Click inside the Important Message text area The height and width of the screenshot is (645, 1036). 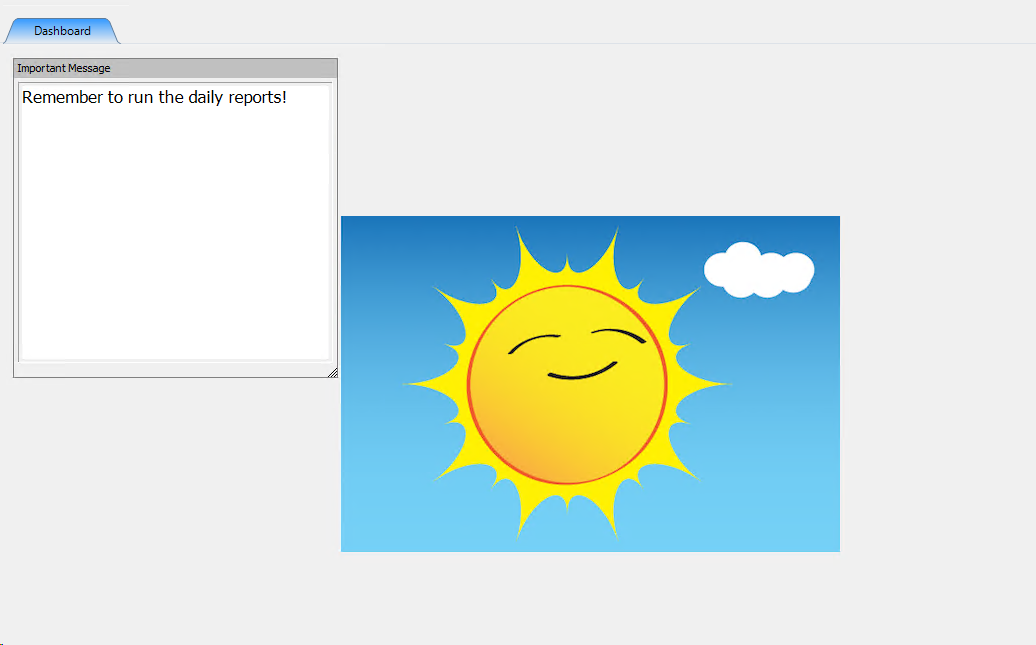click(175, 222)
